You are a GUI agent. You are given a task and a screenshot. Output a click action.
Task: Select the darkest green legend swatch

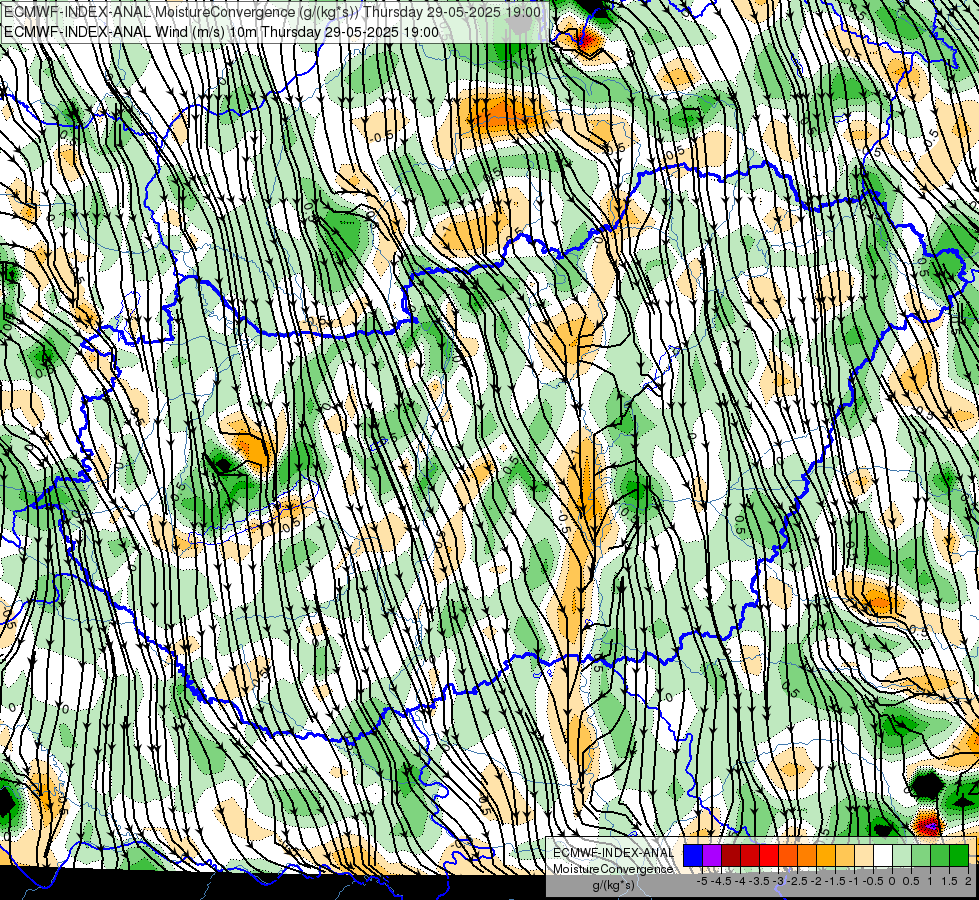[958, 855]
